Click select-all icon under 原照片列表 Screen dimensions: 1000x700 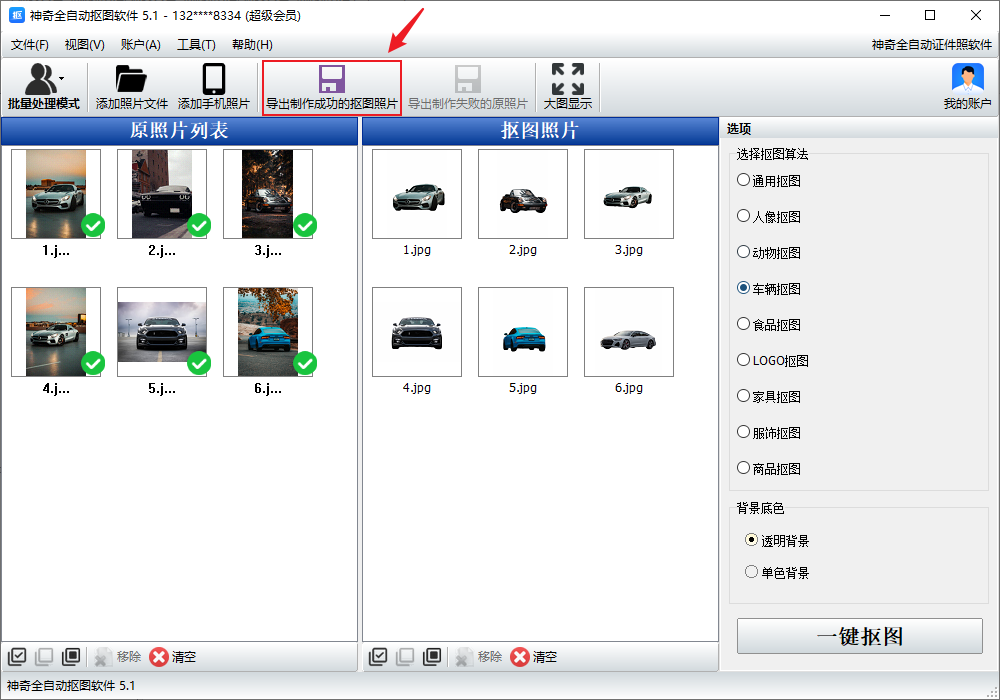[x=17, y=657]
